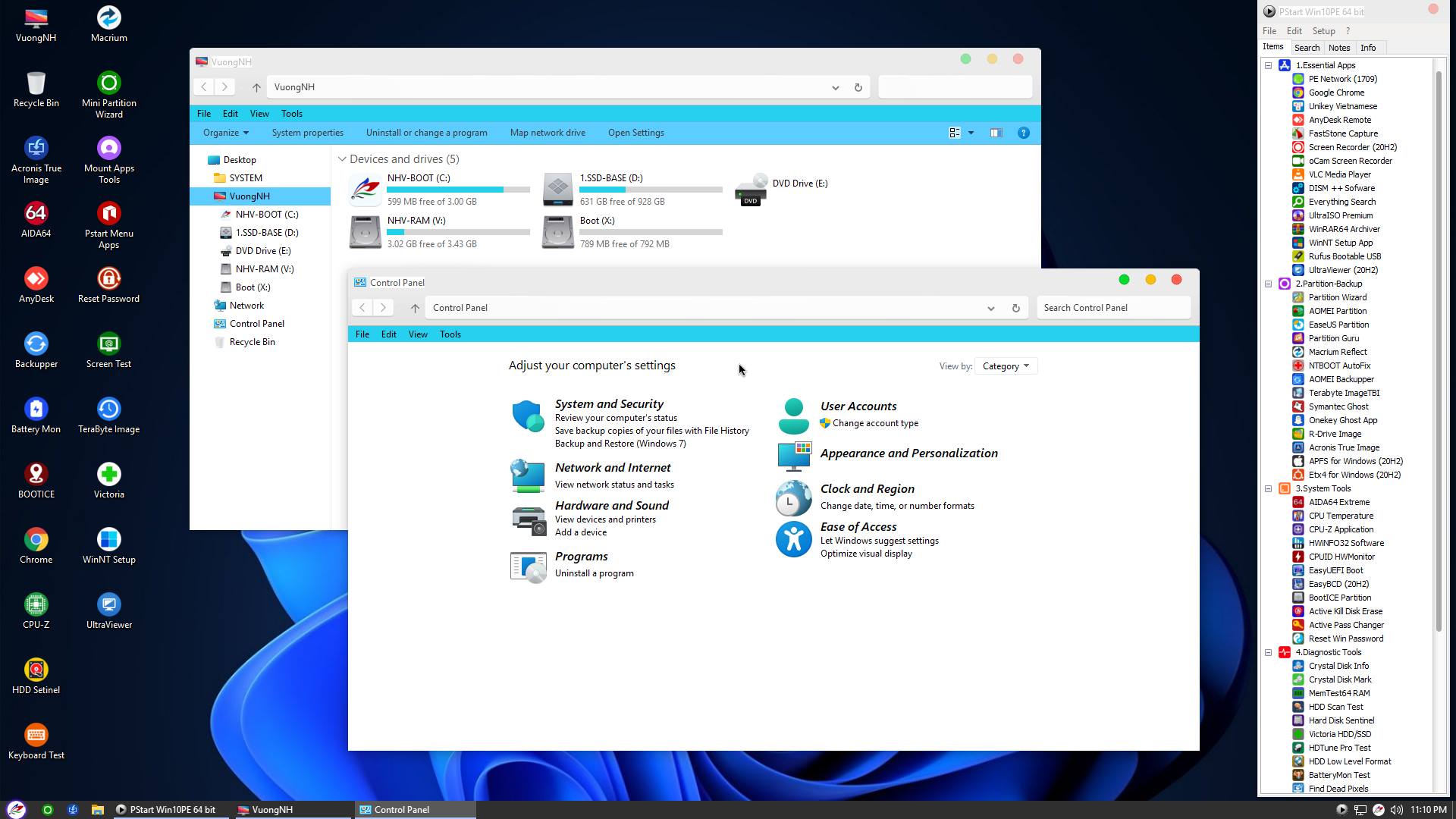Open the Start button on taskbar
The width and height of the screenshot is (1456, 819).
16,809
